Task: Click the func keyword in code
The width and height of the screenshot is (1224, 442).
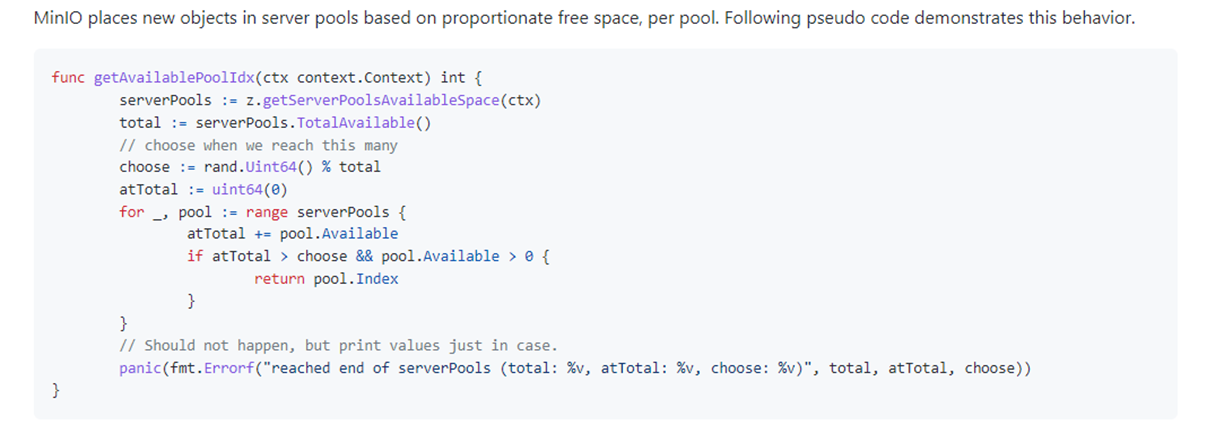Action: pos(68,78)
